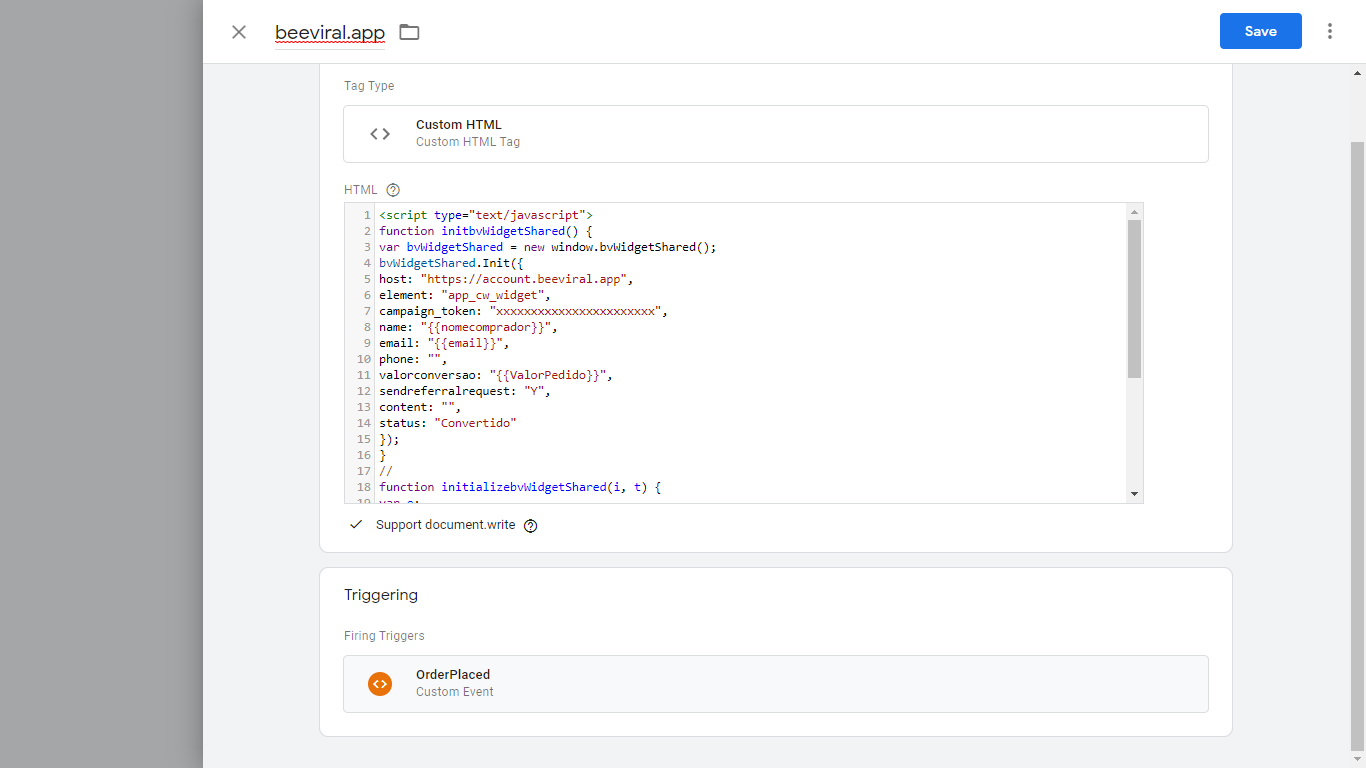Click code line element: "app_cw_widget"
Viewport: 1366px width, 768px height.
[x=465, y=295]
